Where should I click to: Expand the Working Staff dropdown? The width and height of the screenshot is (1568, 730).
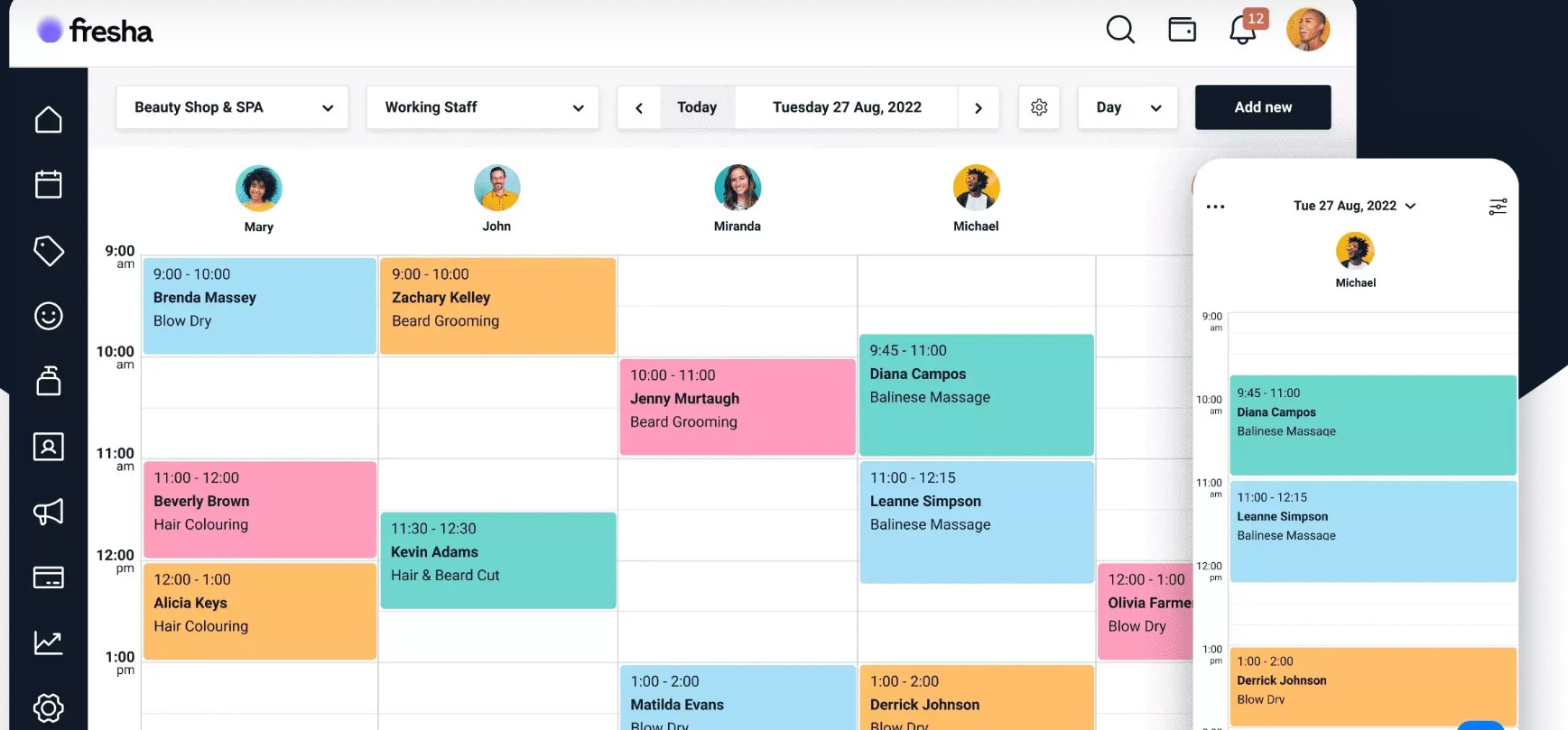coord(483,107)
